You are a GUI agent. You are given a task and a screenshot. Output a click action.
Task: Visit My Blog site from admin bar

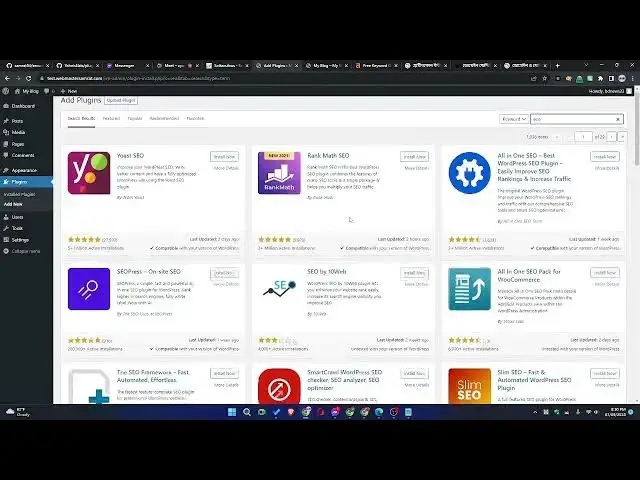tap(27, 91)
